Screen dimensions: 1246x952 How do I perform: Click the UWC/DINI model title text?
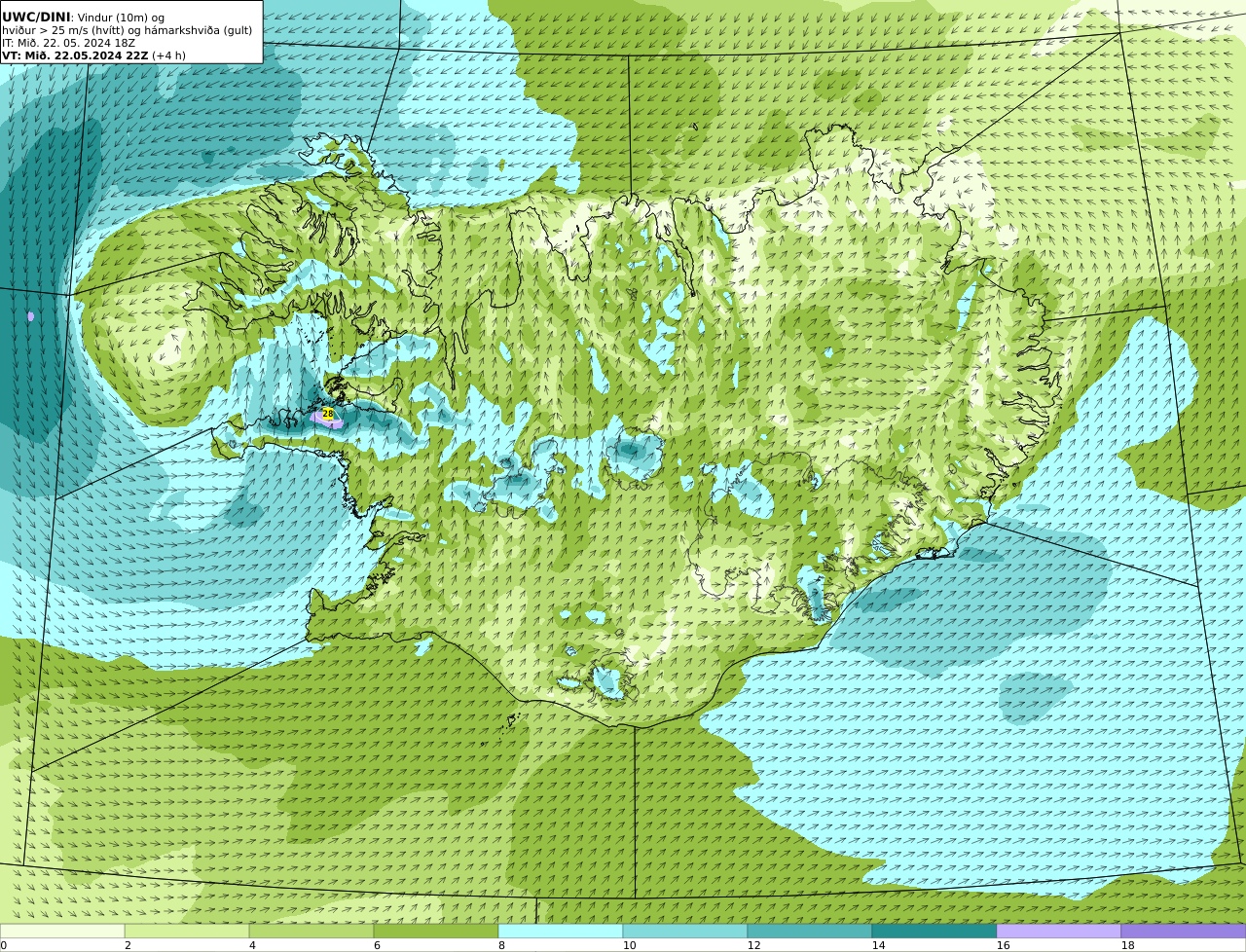(x=36, y=17)
